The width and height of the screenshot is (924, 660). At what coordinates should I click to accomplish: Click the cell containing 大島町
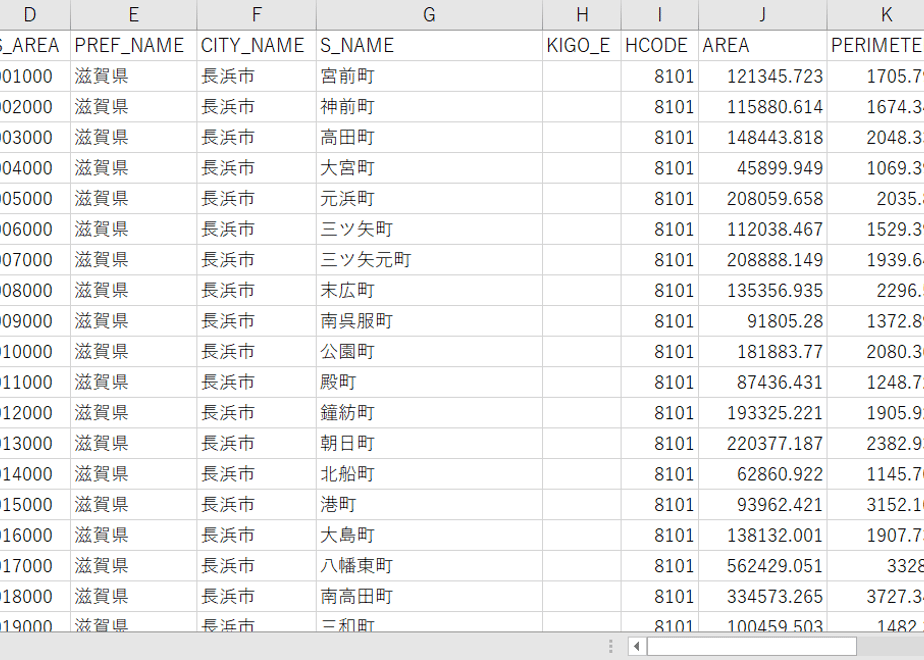point(429,536)
